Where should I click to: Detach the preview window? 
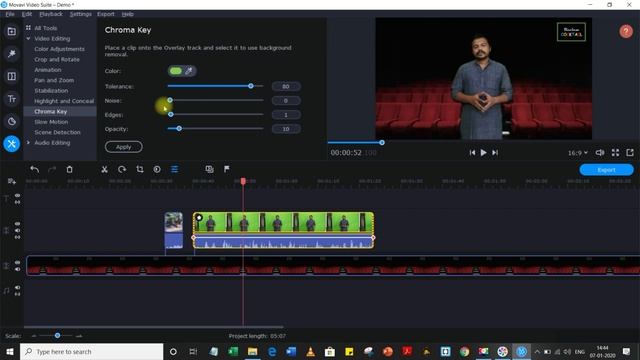[x=630, y=152]
